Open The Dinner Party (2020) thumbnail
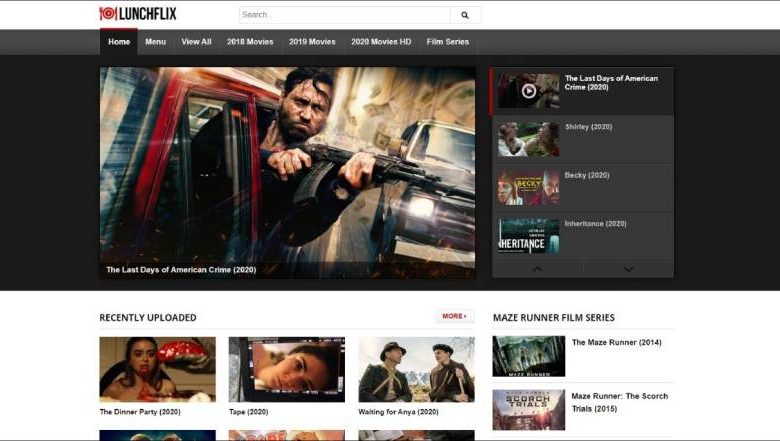 (x=158, y=369)
